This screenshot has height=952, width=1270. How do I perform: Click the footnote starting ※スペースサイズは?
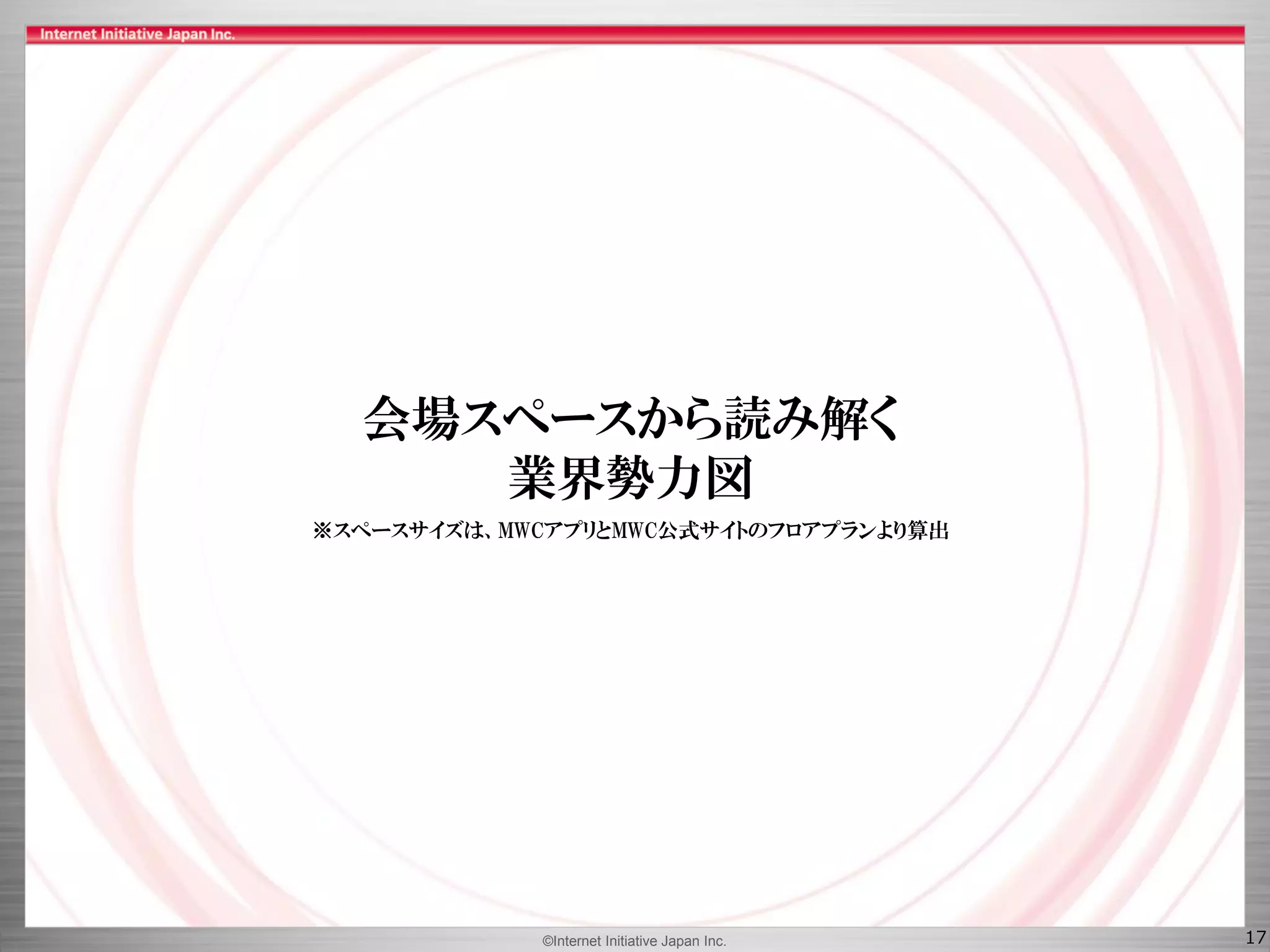631,531
